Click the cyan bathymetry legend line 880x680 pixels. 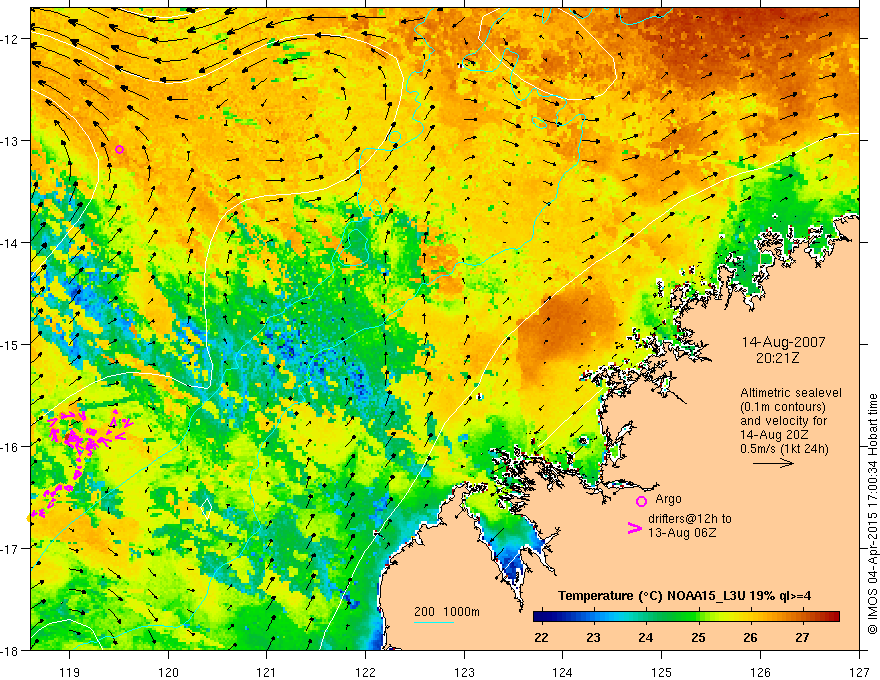tap(434, 622)
